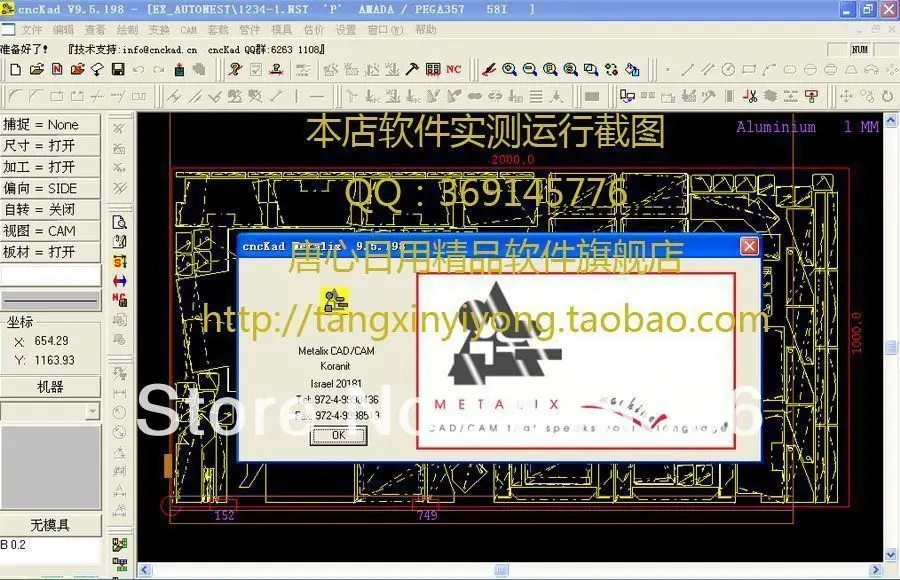Screen dimensions: 900x580
Task: Toggle the 尺寸 = 打开 dimension setting
Action: pos(51,146)
